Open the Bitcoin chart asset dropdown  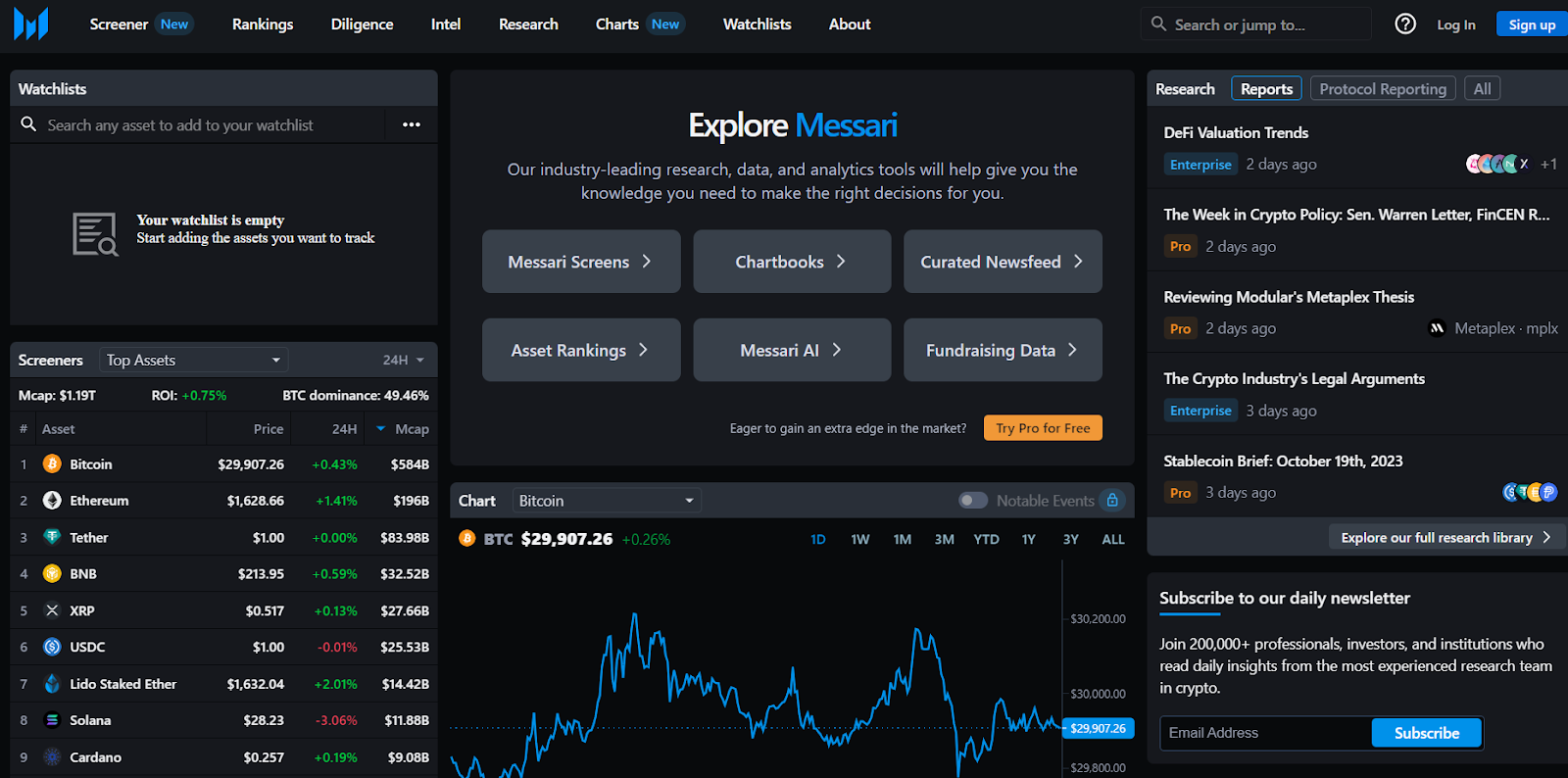click(606, 501)
